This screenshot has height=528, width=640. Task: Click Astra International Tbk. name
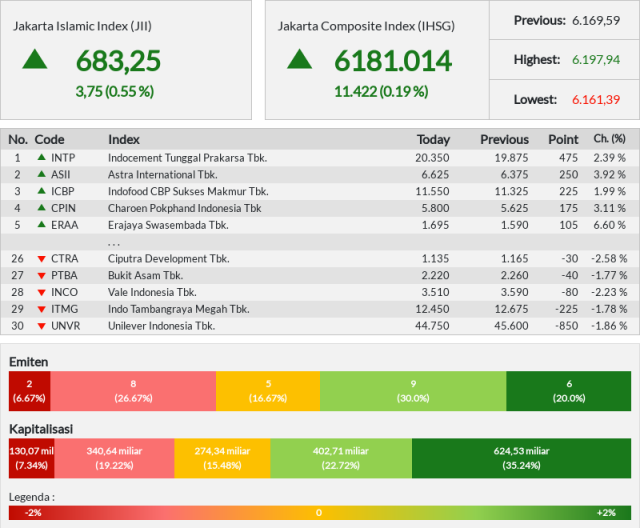pyautogui.click(x=162, y=175)
